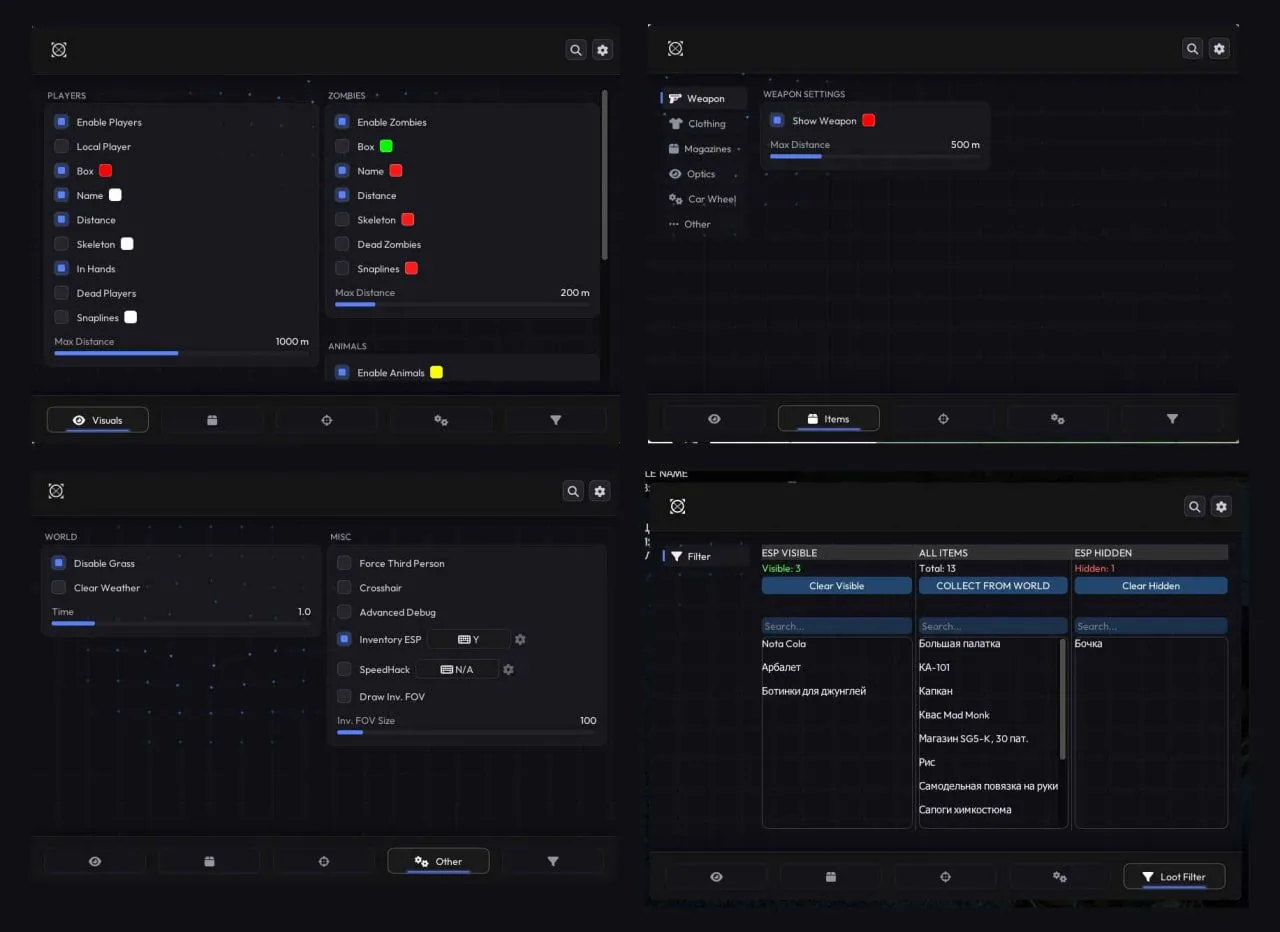Click Clear Visible button

point(837,586)
